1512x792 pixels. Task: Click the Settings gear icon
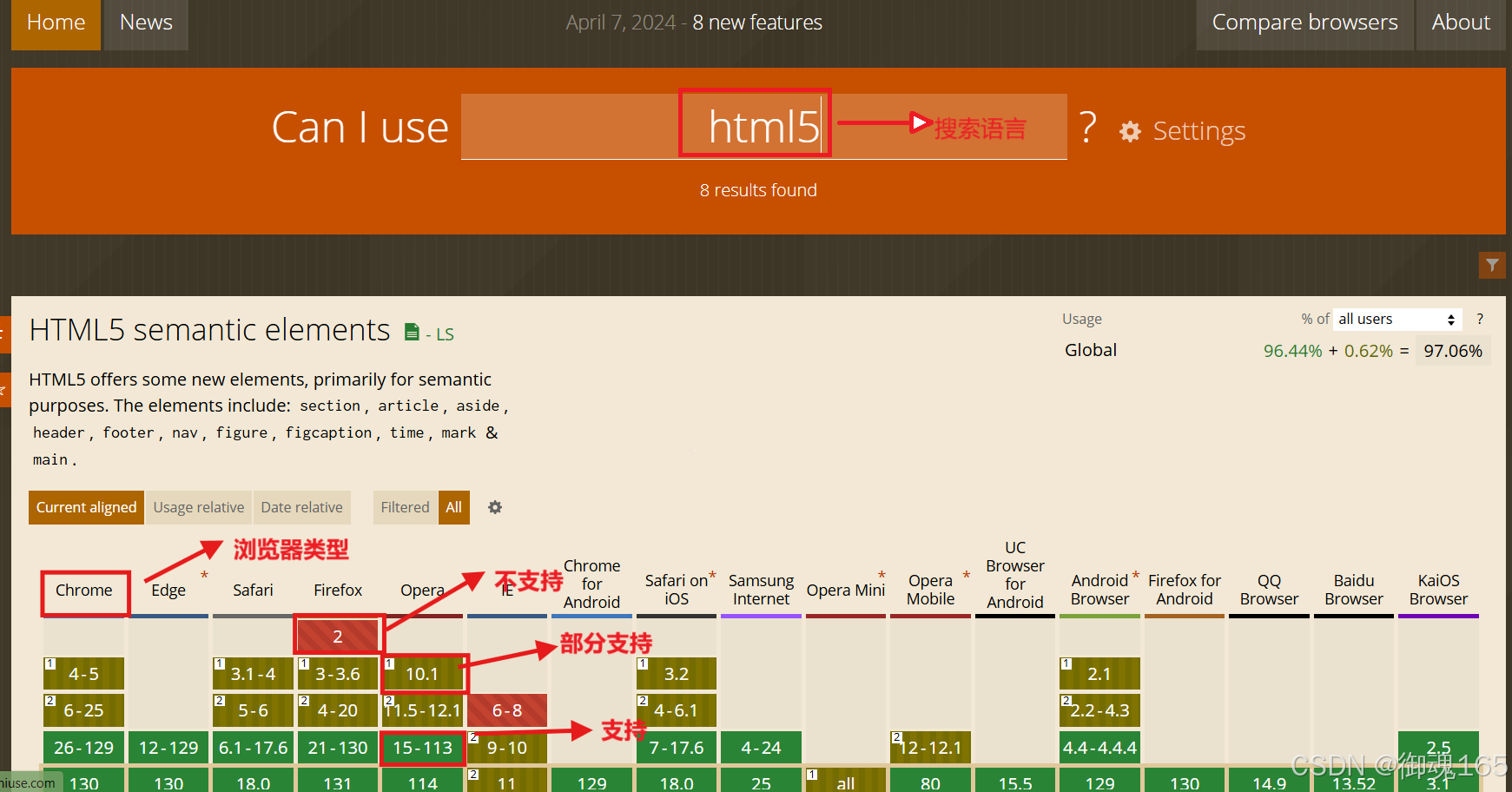[x=1130, y=131]
